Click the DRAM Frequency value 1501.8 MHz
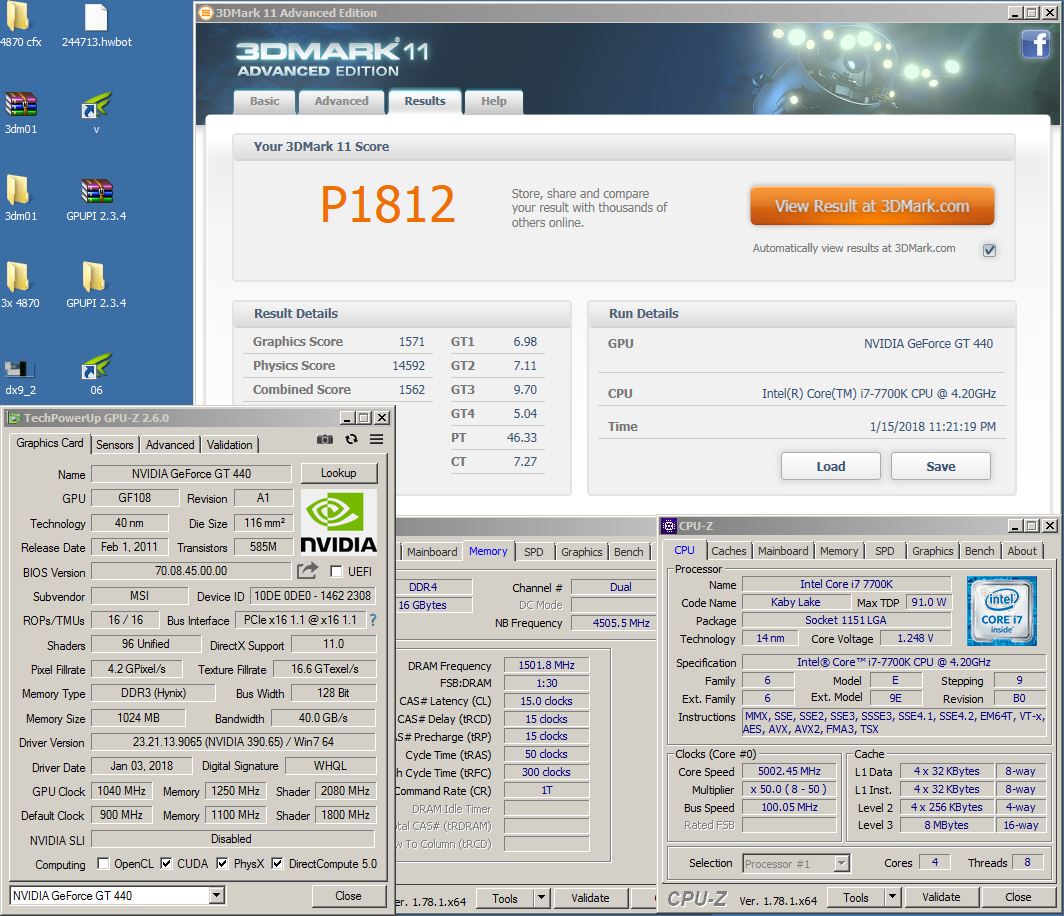Viewport: 1064px width, 916px height. click(546, 665)
